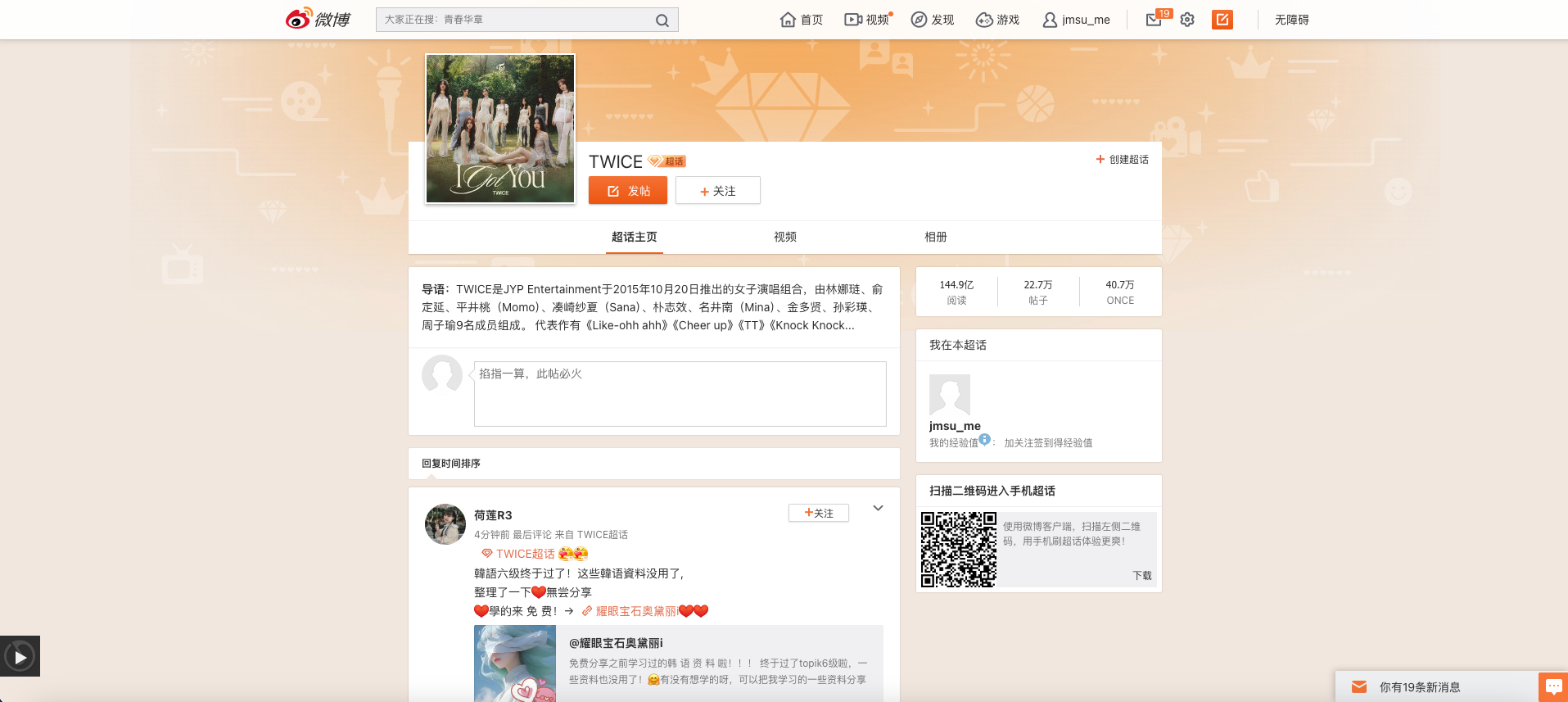The height and width of the screenshot is (702, 1568).
Task: Go to 首页 home
Action: pyautogui.click(x=802, y=20)
